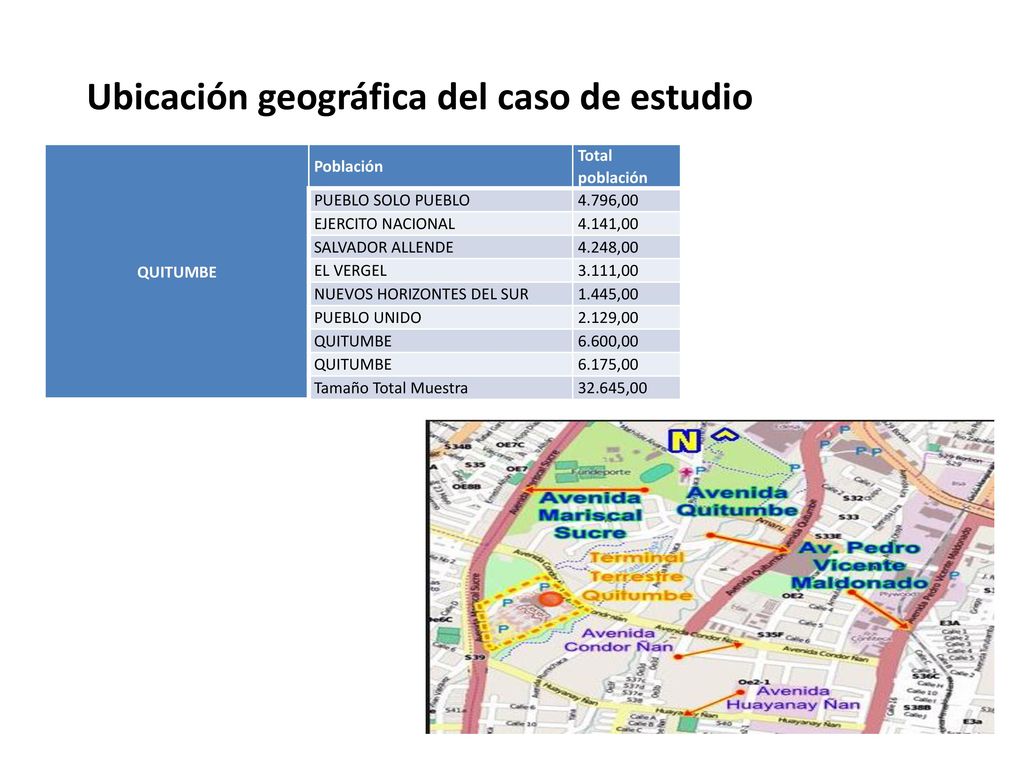Select the 'EJERCITO NACIONAL' cell
The height and width of the screenshot is (768, 1024).
click(441, 223)
